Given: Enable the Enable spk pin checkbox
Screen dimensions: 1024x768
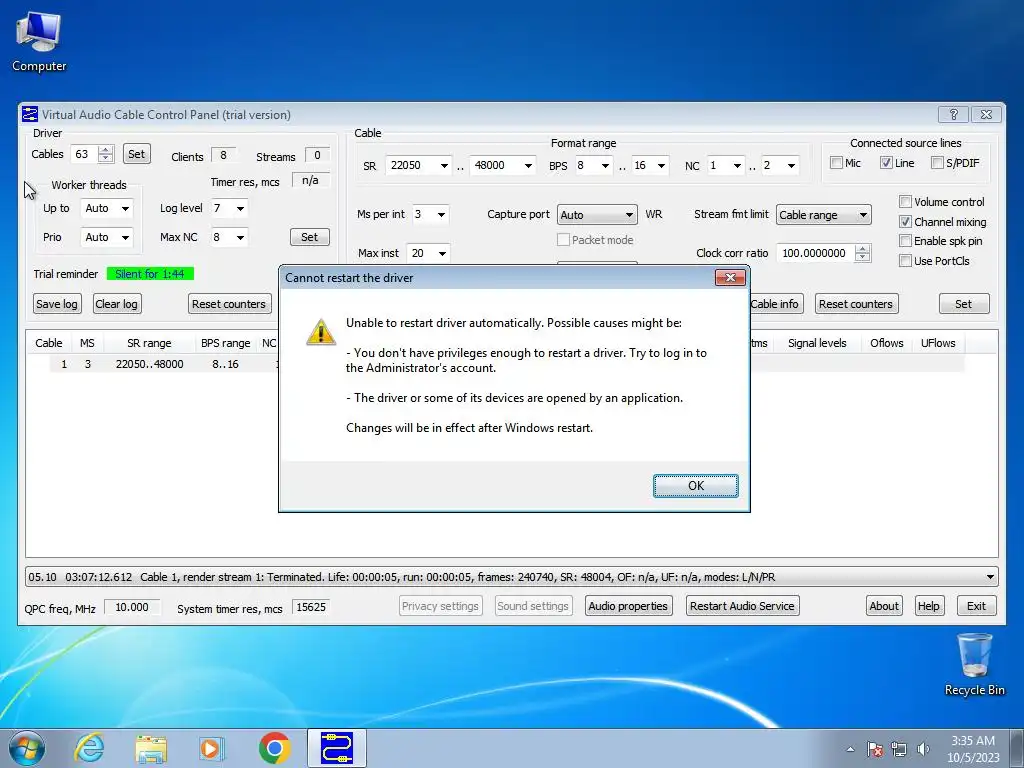Looking at the screenshot, I should tap(905, 241).
